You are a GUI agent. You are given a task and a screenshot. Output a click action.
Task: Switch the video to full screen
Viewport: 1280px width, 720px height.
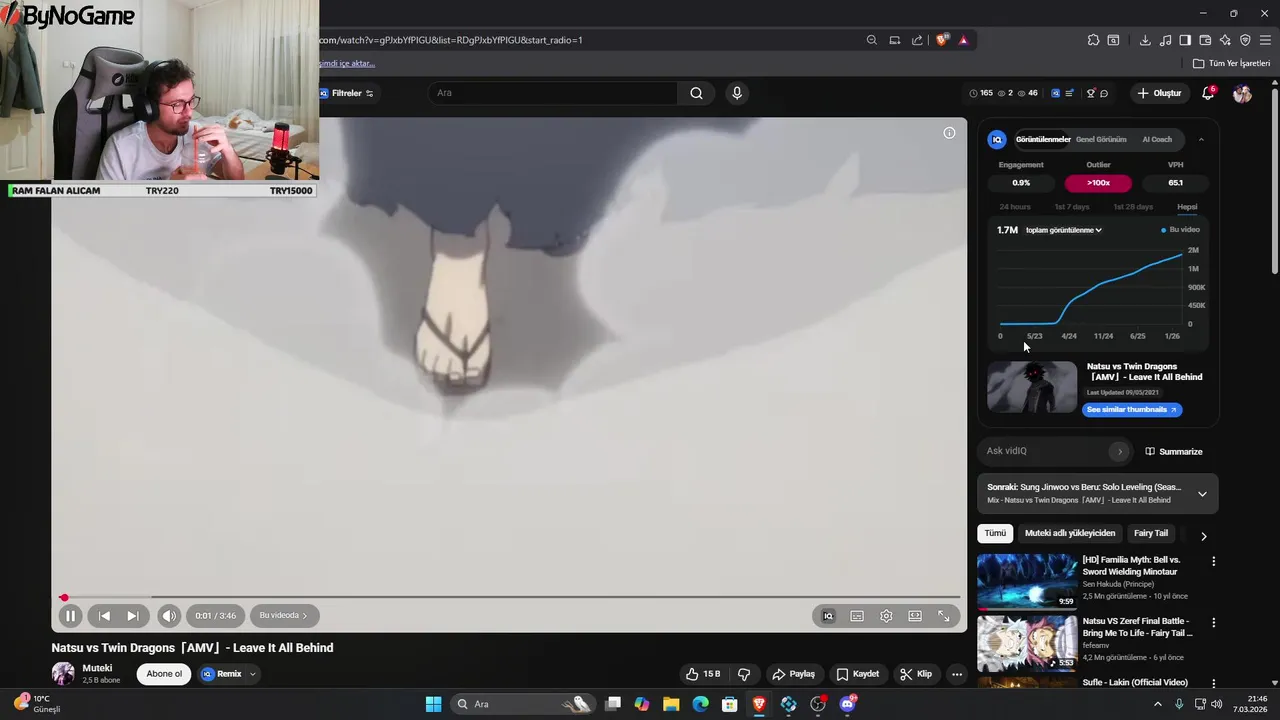pyautogui.click(x=944, y=616)
